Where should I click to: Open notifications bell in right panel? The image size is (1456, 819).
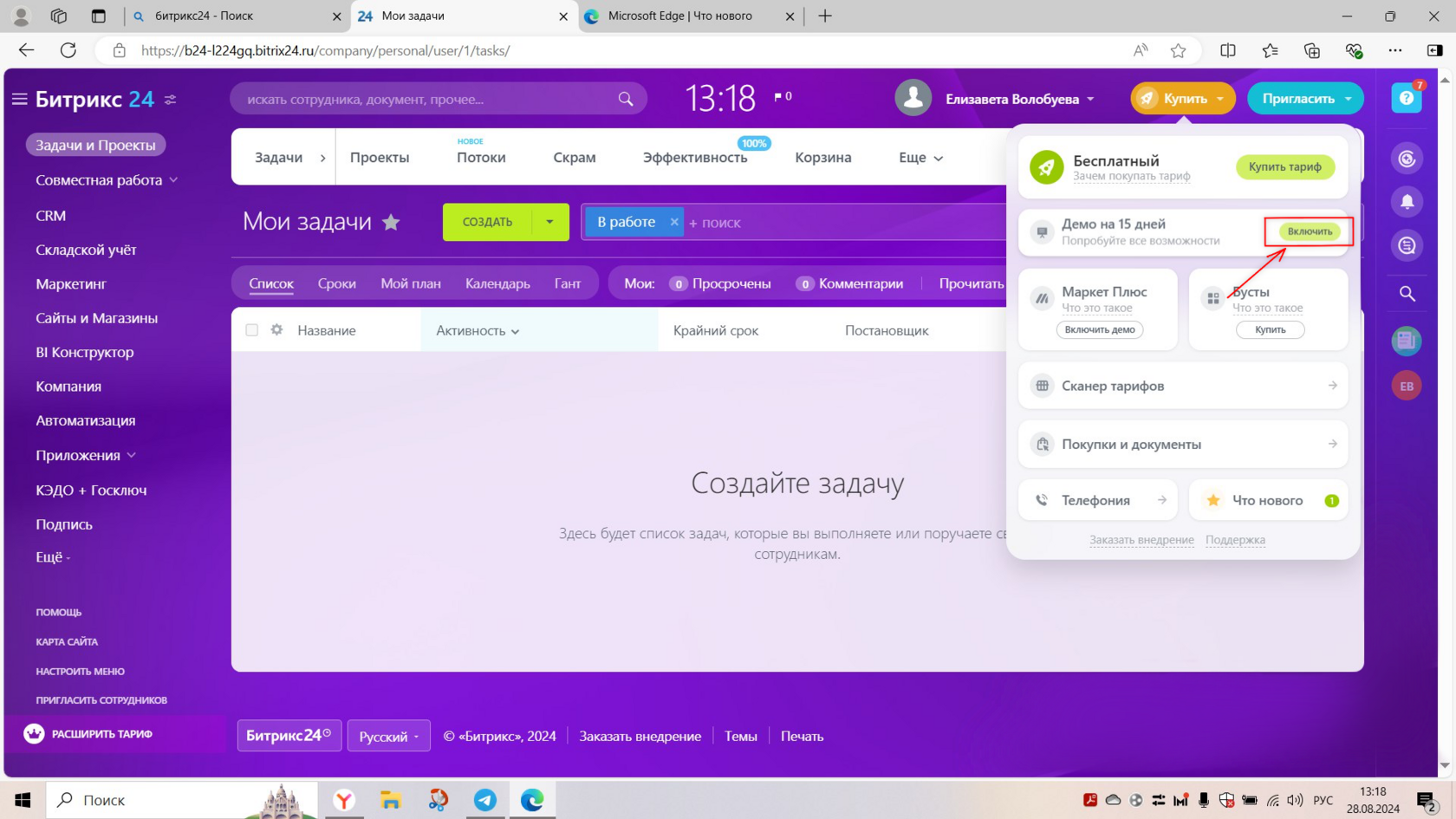coord(1407,202)
